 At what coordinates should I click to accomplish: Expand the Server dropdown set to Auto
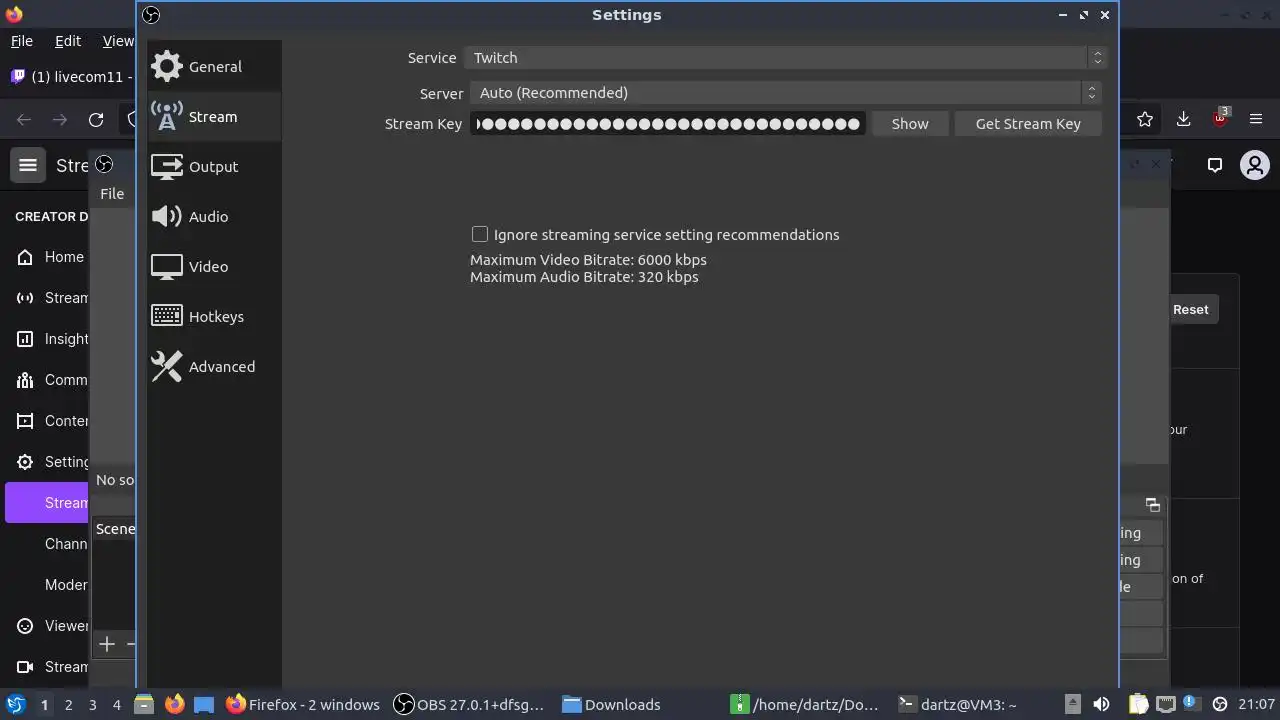785,92
